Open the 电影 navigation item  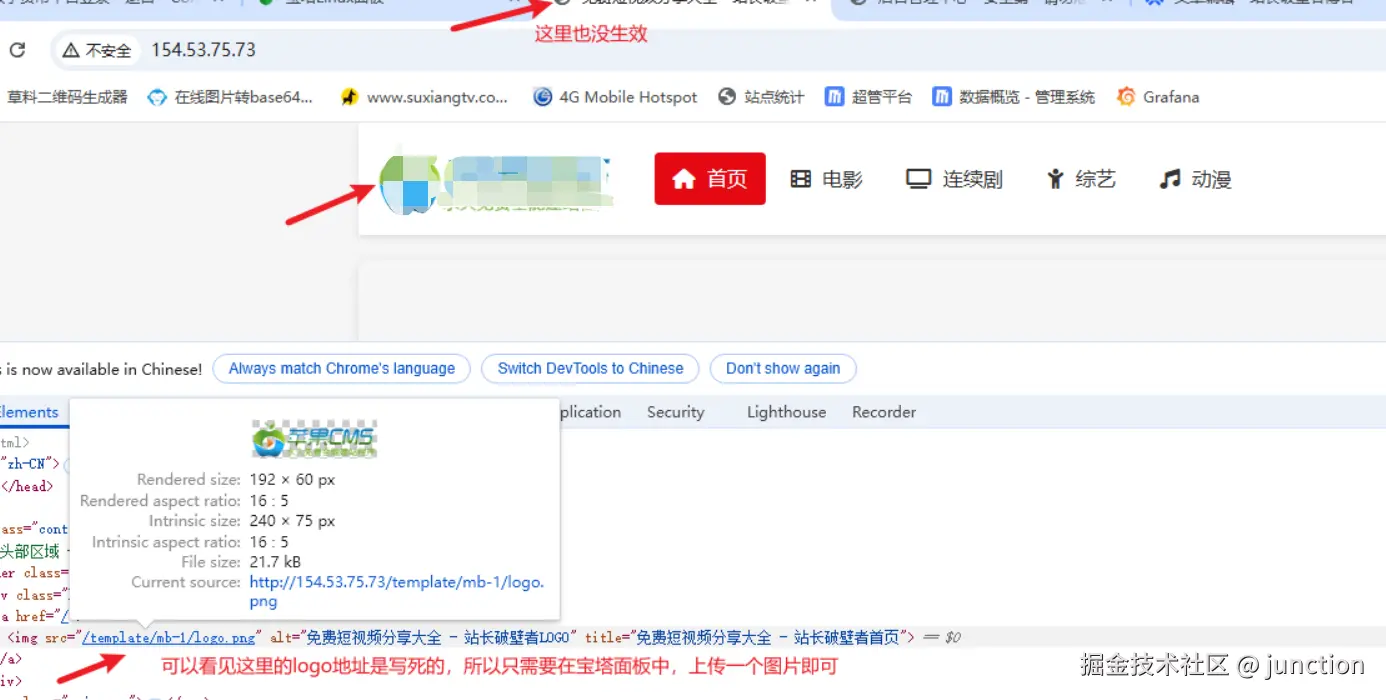tap(826, 179)
